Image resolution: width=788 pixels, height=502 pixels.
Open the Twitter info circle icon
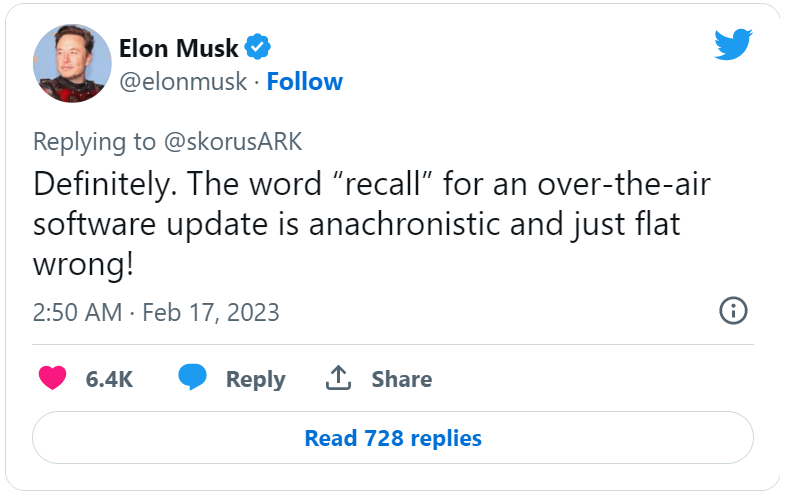tap(733, 311)
